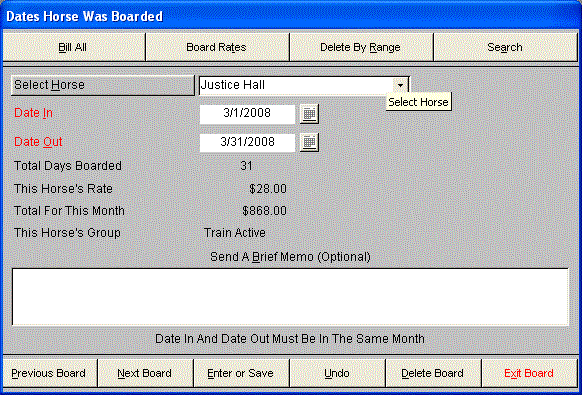Screen dimensions: 582x395
Task: Click into the Date Out field
Action: [x=247, y=143]
